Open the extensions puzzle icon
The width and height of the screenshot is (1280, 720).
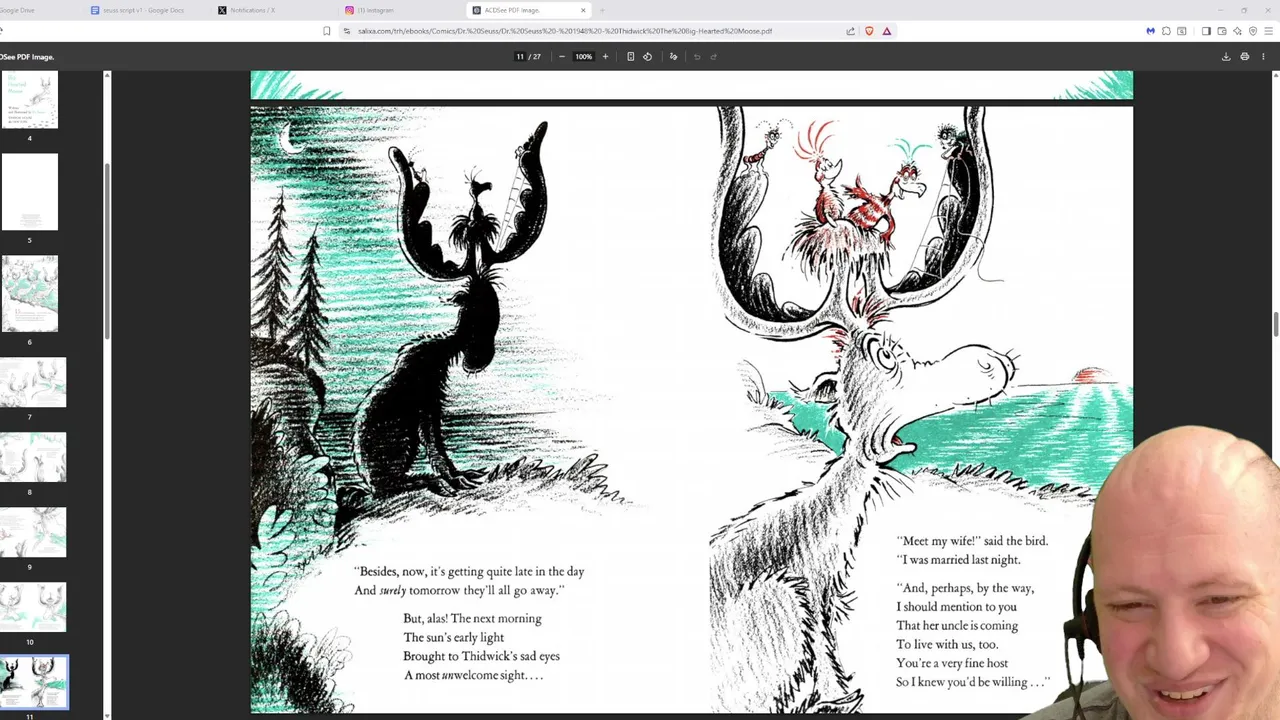pos(1166,31)
